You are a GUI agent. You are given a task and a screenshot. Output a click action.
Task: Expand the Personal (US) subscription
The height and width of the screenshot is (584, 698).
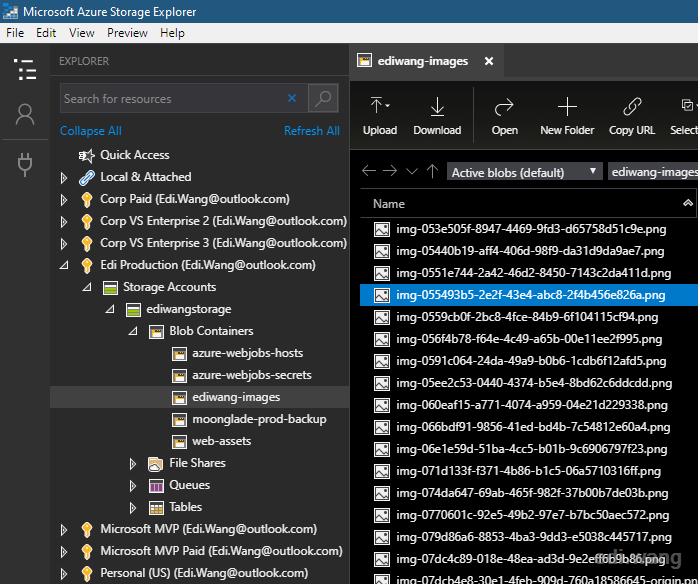point(64,574)
